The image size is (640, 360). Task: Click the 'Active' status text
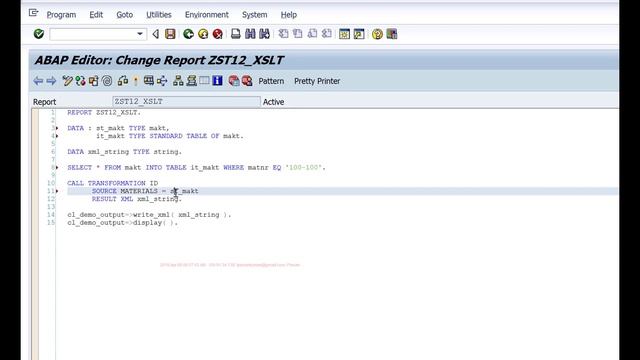click(273, 102)
